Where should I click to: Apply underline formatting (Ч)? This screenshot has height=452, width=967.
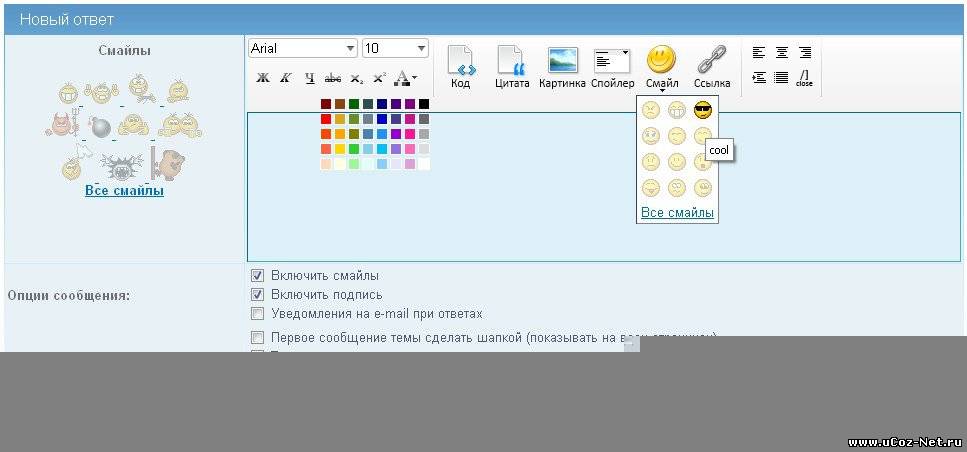(309, 78)
